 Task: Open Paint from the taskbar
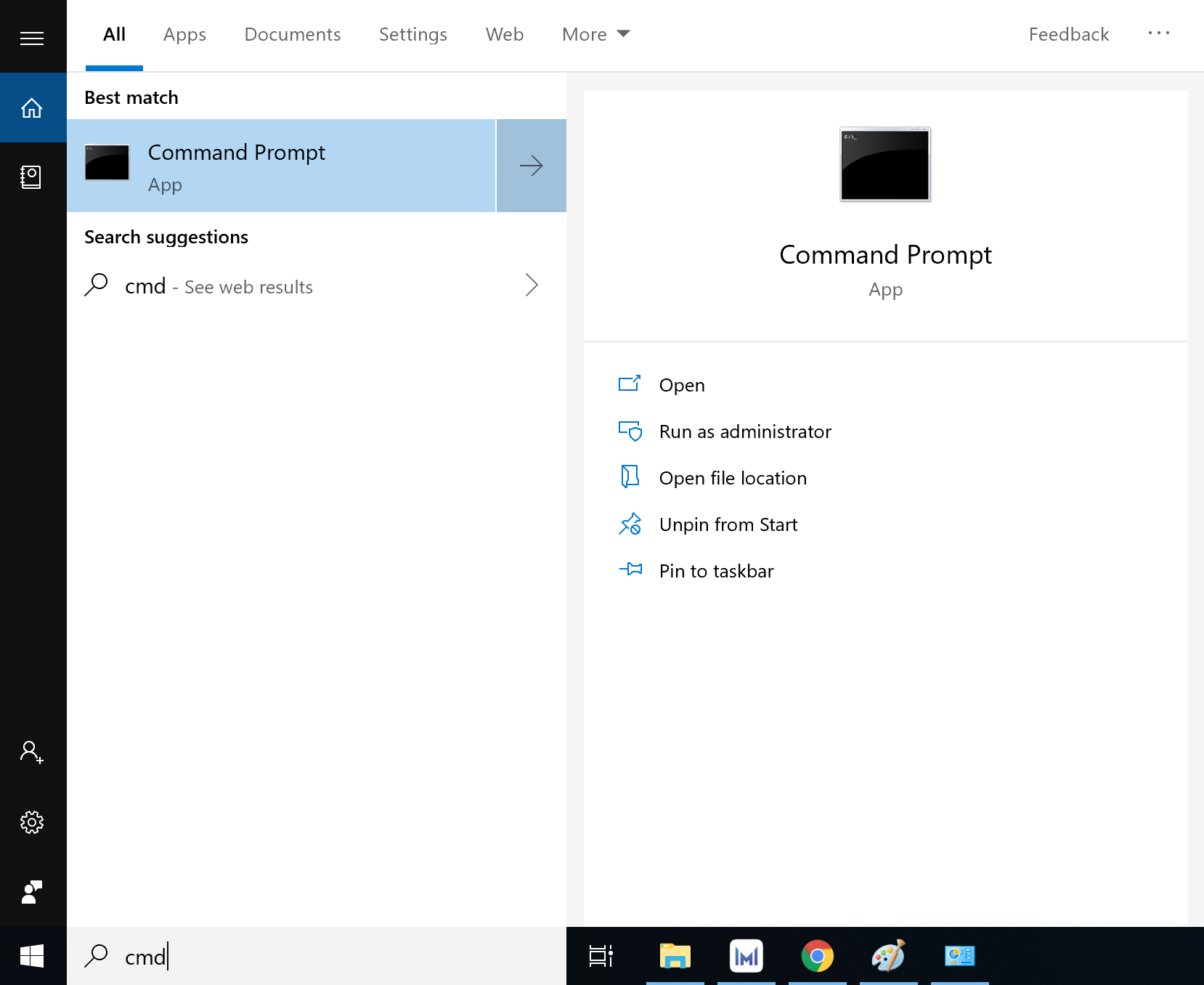[x=887, y=956]
